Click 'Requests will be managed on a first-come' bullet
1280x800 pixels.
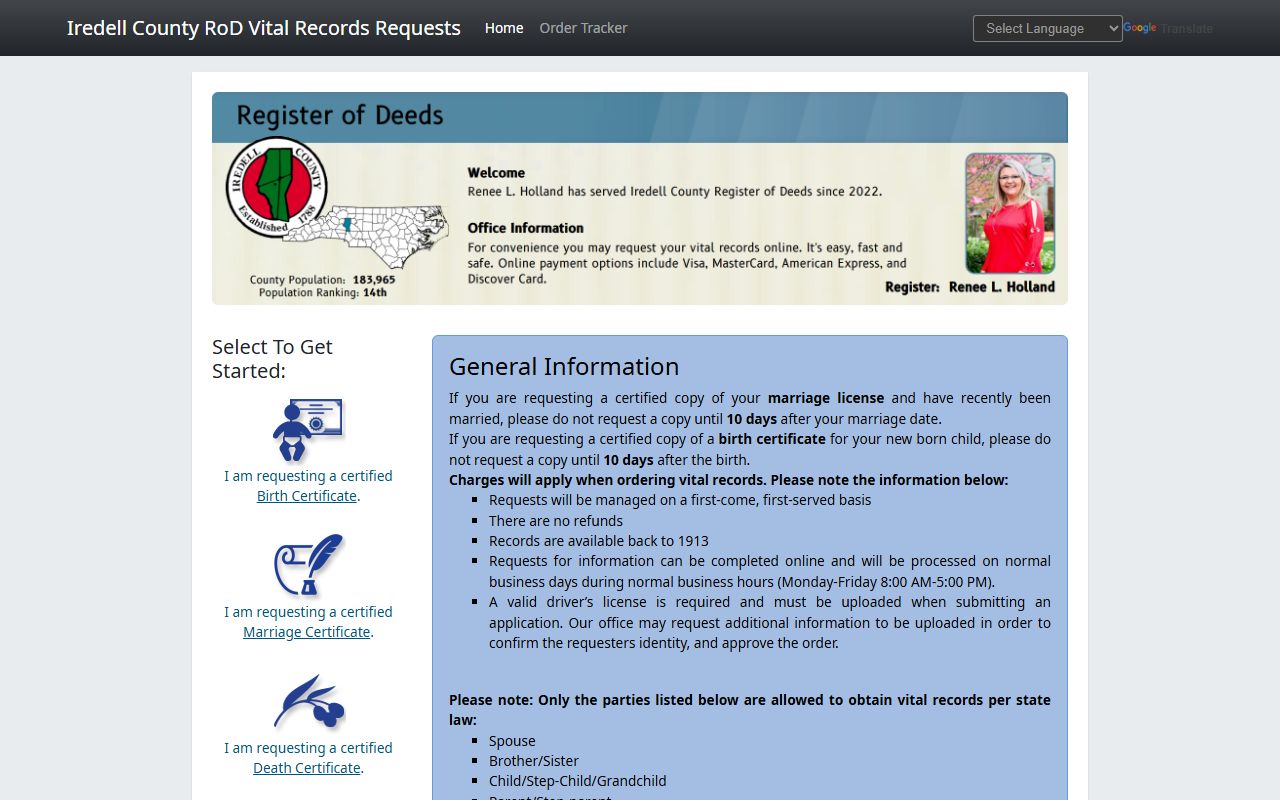pyautogui.click(x=680, y=500)
